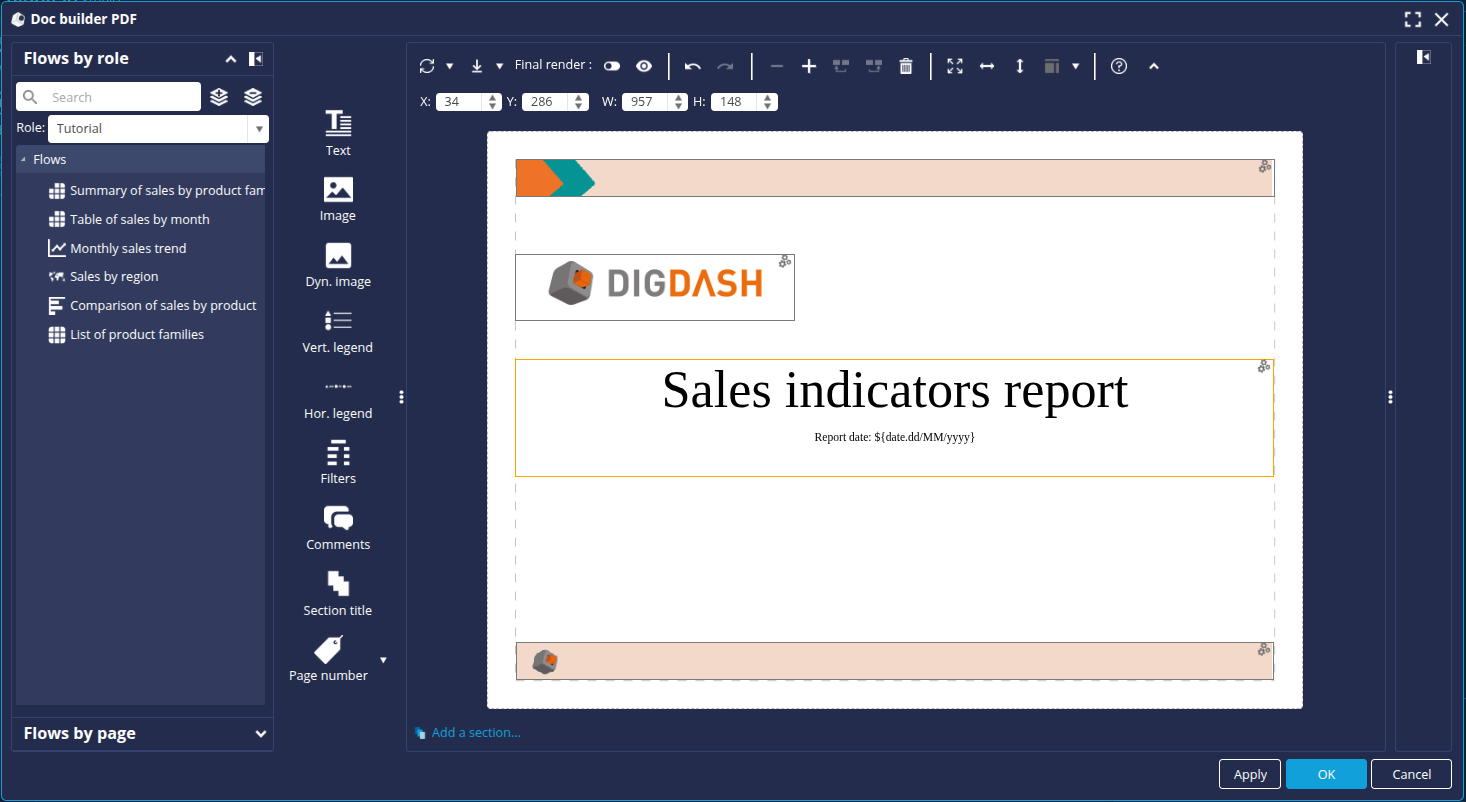The height and width of the screenshot is (802, 1466).
Task: Click the undo arrow icon
Action: pyautogui.click(x=693, y=66)
